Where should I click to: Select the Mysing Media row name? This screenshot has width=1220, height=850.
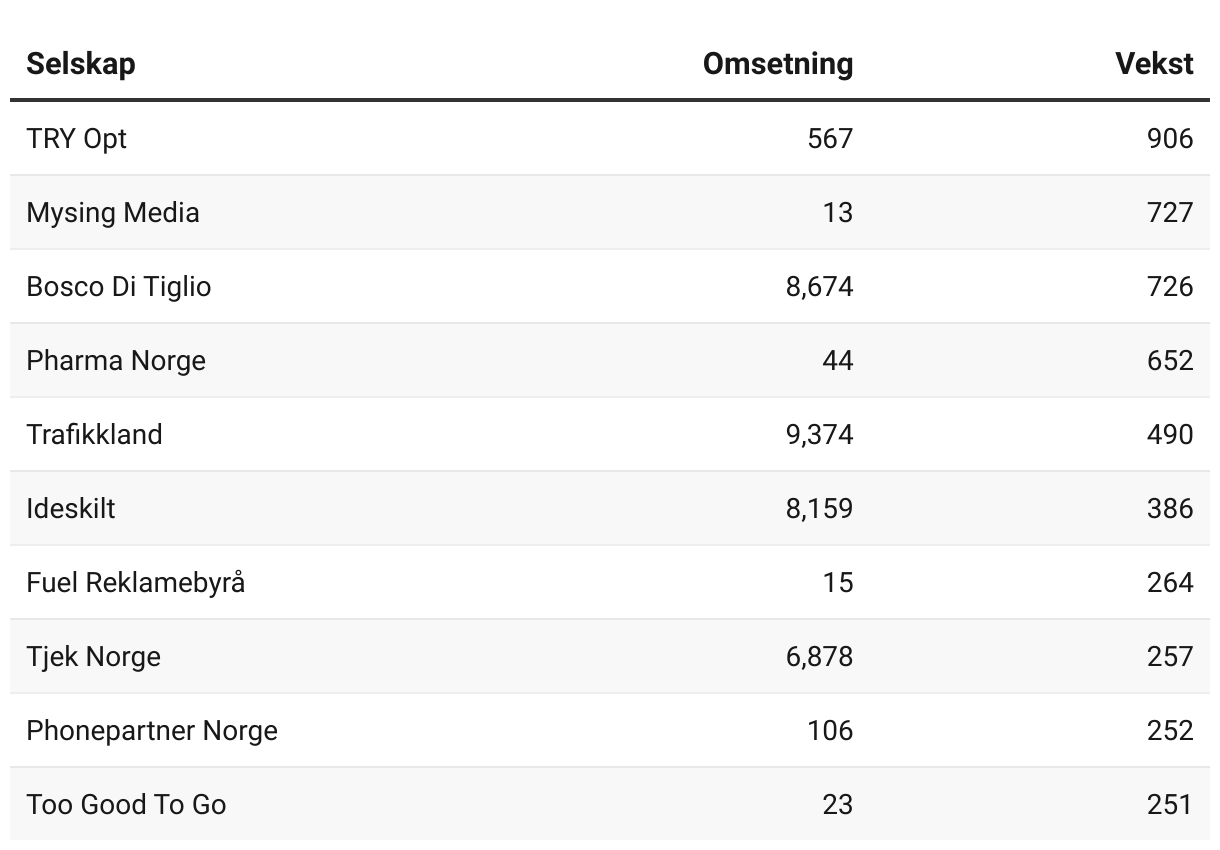(x=113, y=212)
